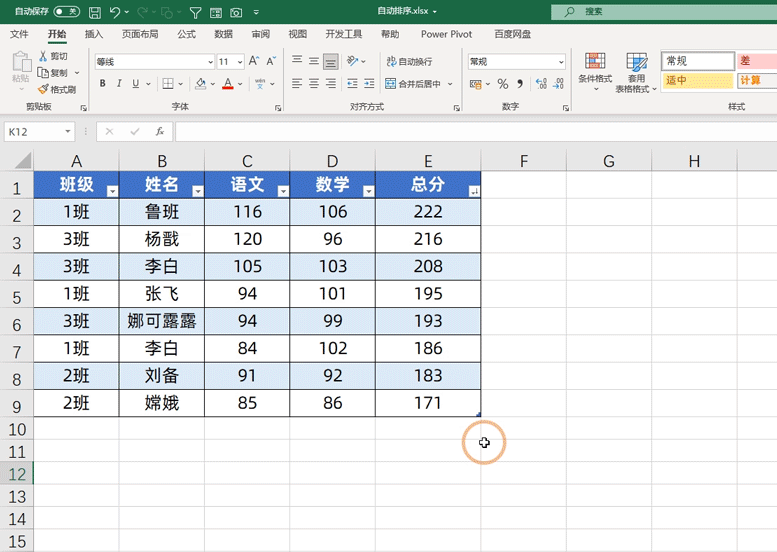777x552 pixels.
Task: Click the Undo arrow icon
Action: (x=115, y=12)
